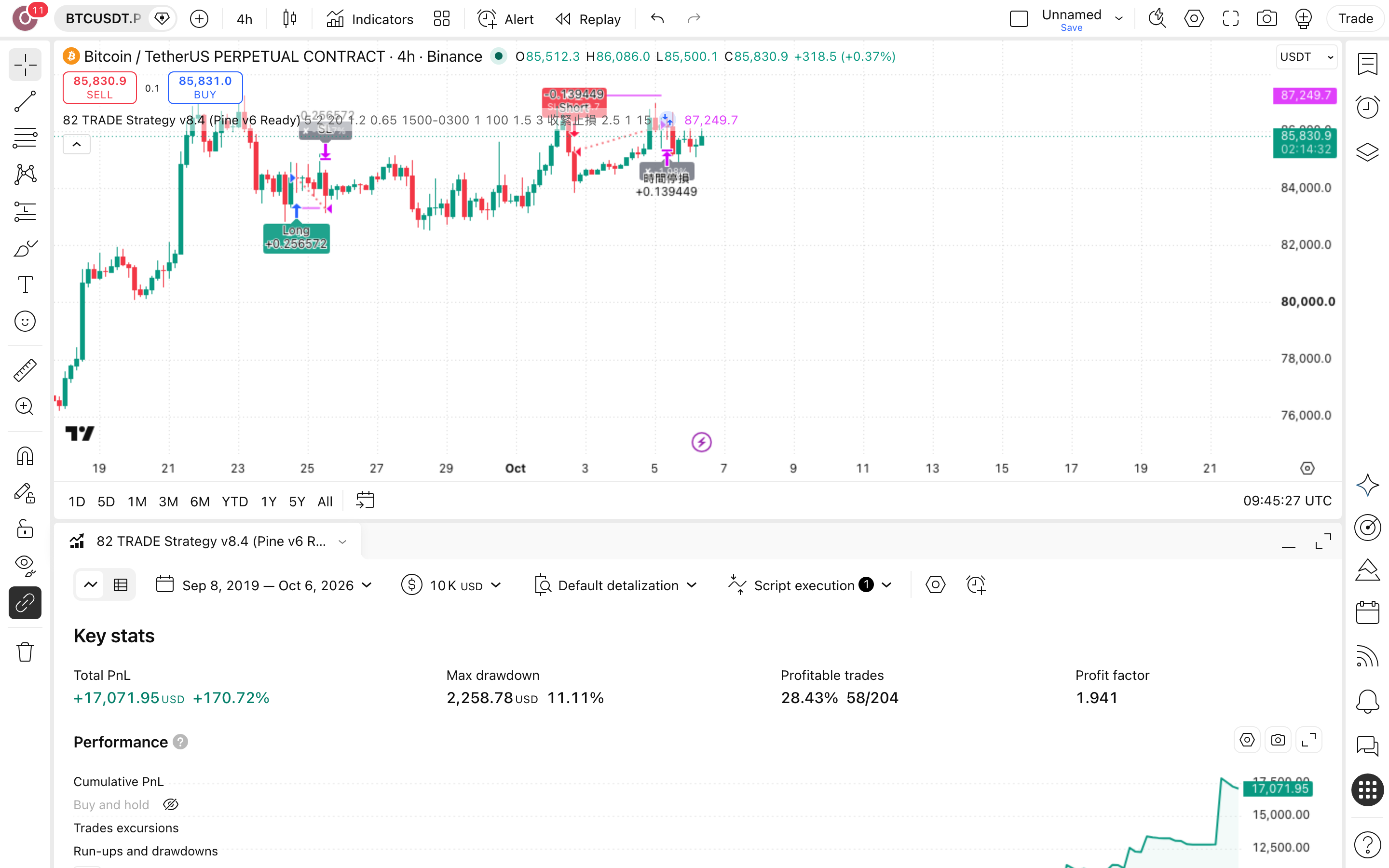The width and height of the screenshot is (1389, 868).
Task: Open the layout setup grid icon
Action: click(441, 19)
